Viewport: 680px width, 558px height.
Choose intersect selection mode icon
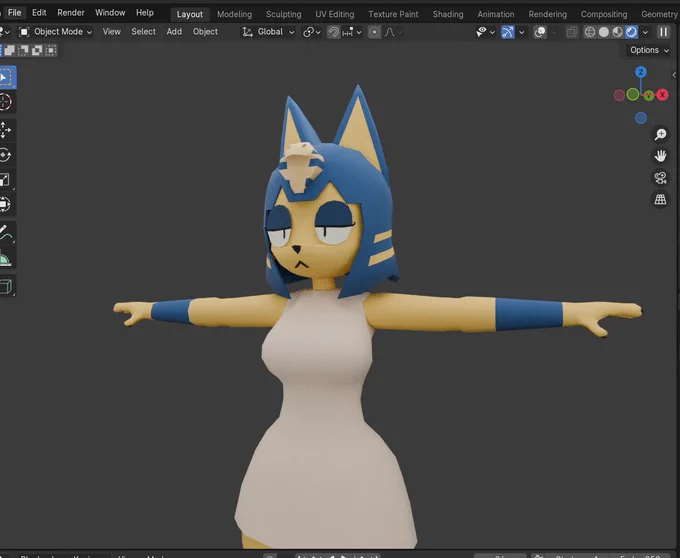click(x=51, y=50)
